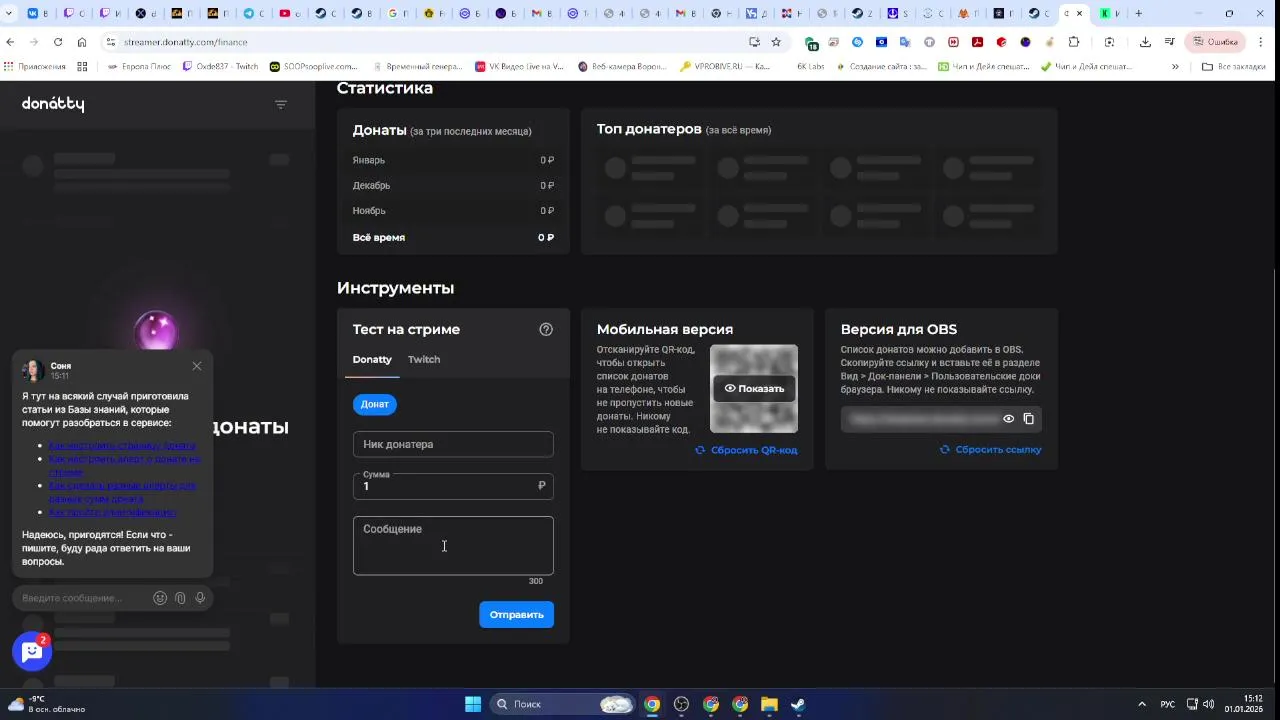Click Сбросить ссылку to reset the OBS link

(x=990, y=450)
